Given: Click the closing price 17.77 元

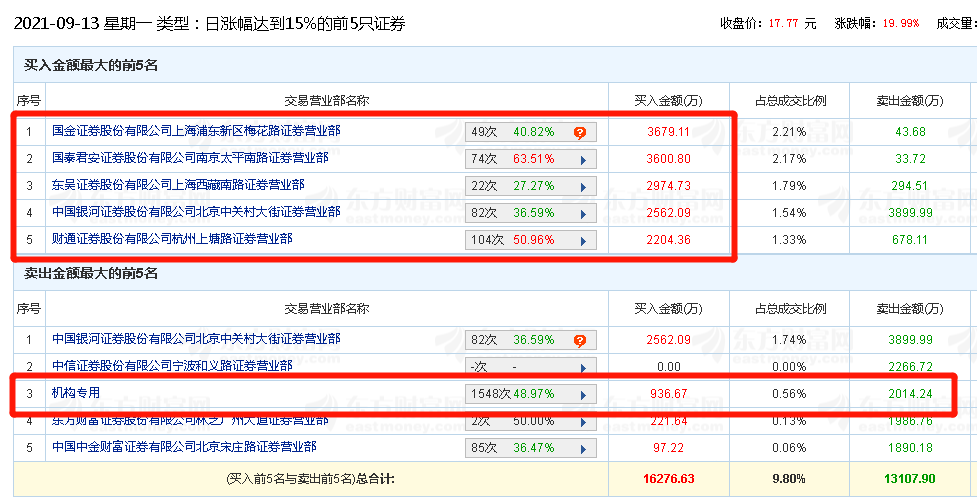Looking at the screenshot, I should (792, 24).
